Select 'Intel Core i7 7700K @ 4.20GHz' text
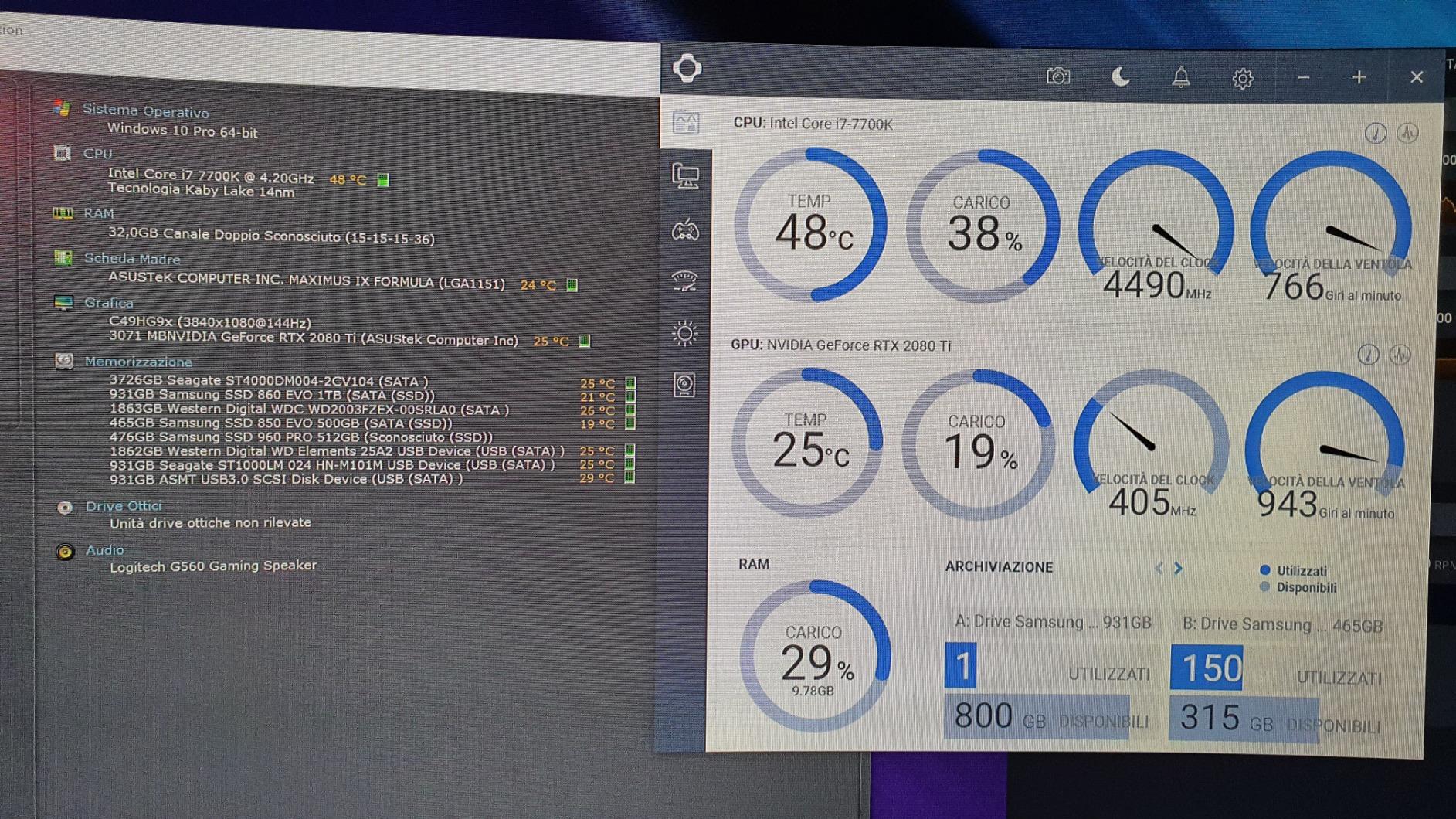Viewport: 1456px width, 819px height. 211,177
